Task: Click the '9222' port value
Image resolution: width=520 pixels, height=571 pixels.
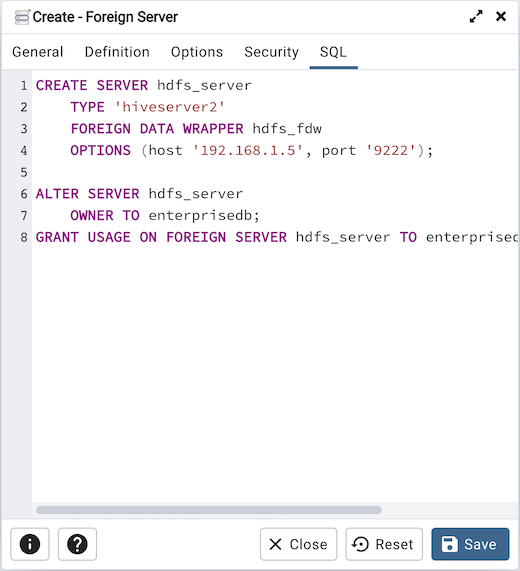Action: click(x=390, y=150)
